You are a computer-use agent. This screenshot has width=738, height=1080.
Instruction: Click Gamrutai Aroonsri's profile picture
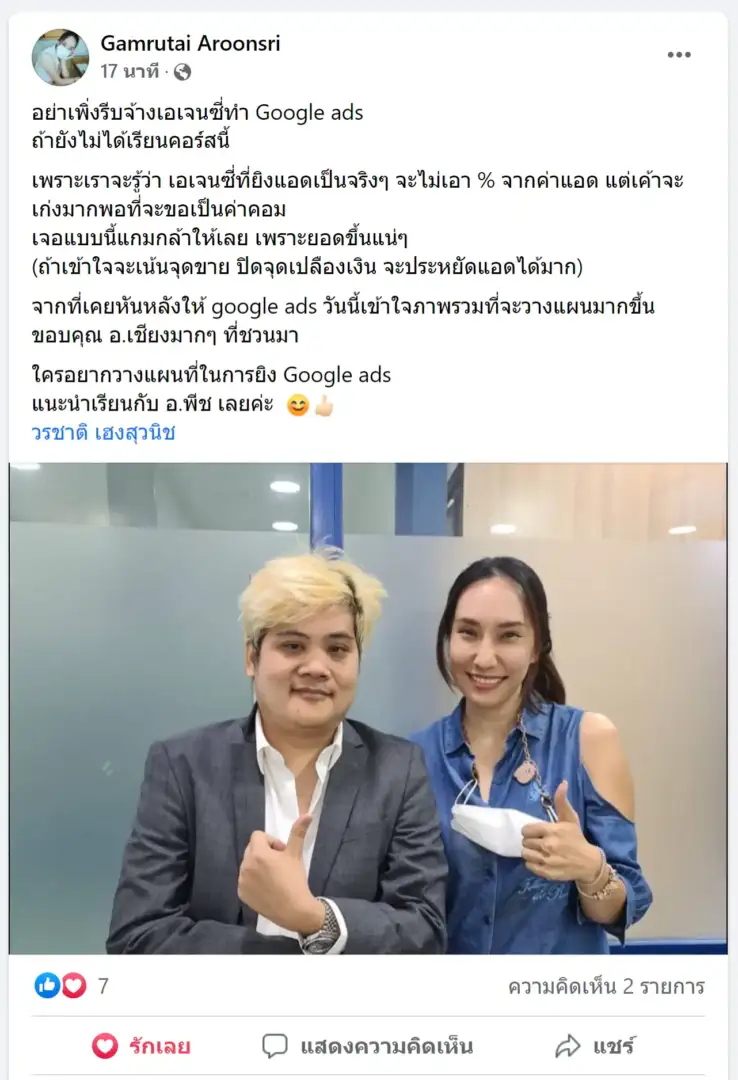[x=60, y=57]
